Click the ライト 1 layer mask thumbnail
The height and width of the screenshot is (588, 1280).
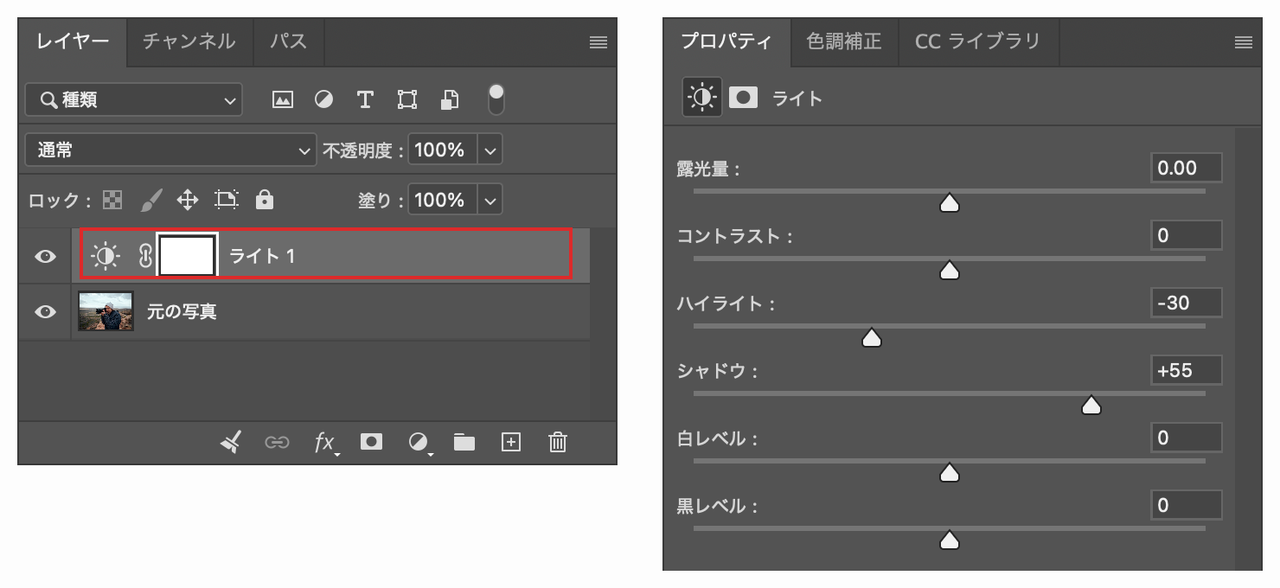point(188,257)
